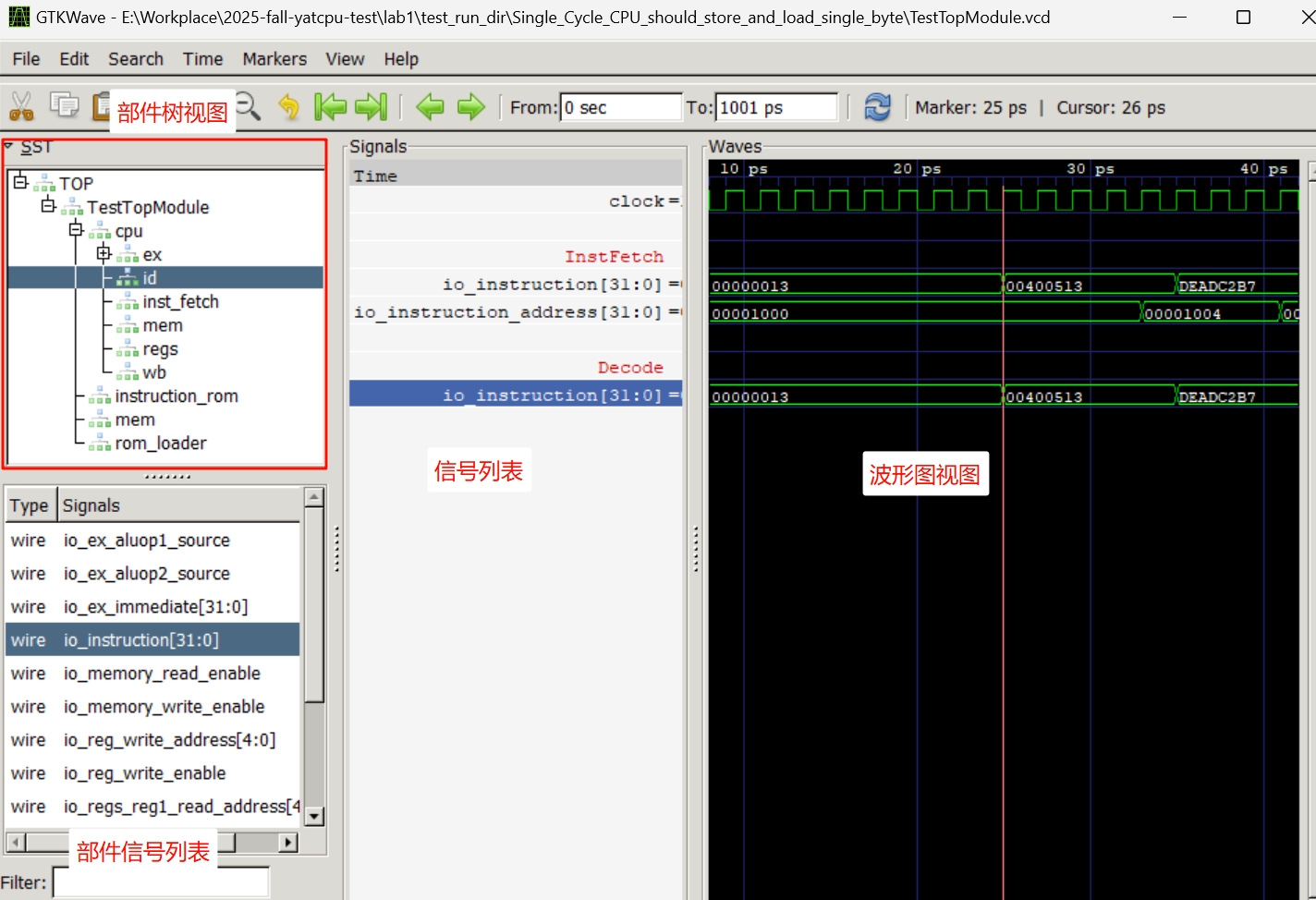Screen dimensions: 1316x900
Task: Find previous edge with left green arrow
Action: [x=430, y=107]
